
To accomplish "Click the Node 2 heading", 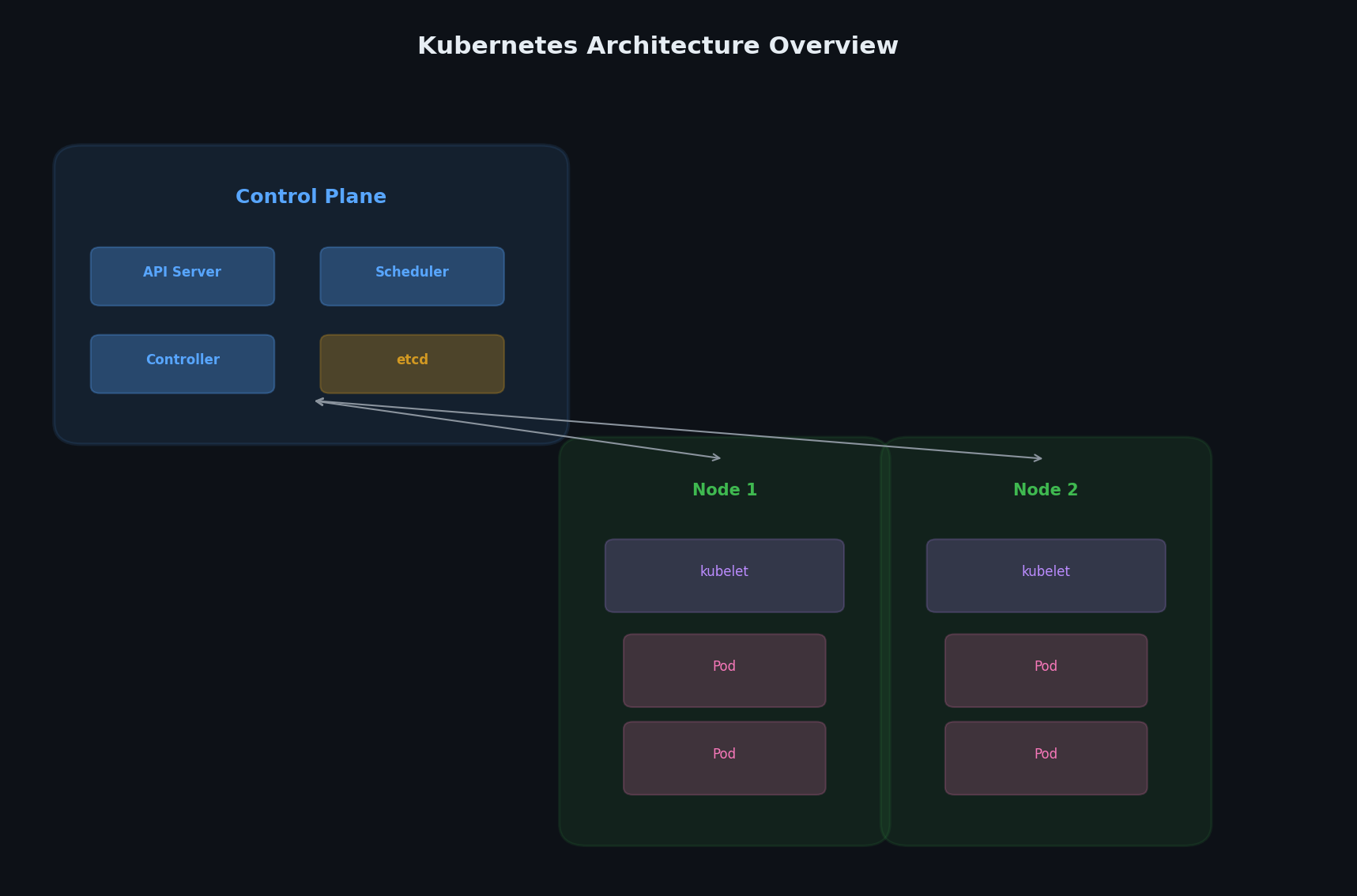I will point(1046,490).
